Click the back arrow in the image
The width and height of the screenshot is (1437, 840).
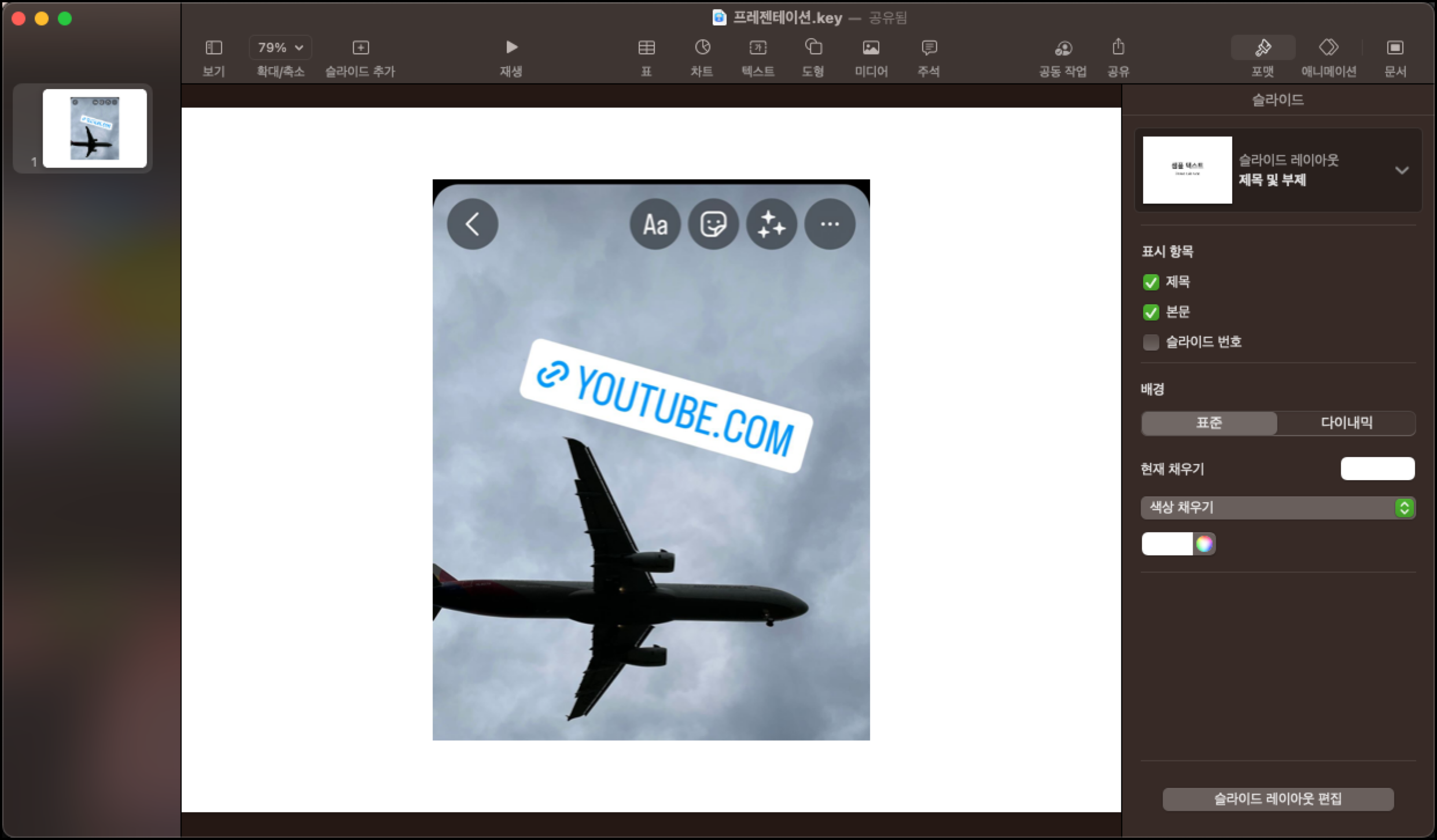[473, 224]
